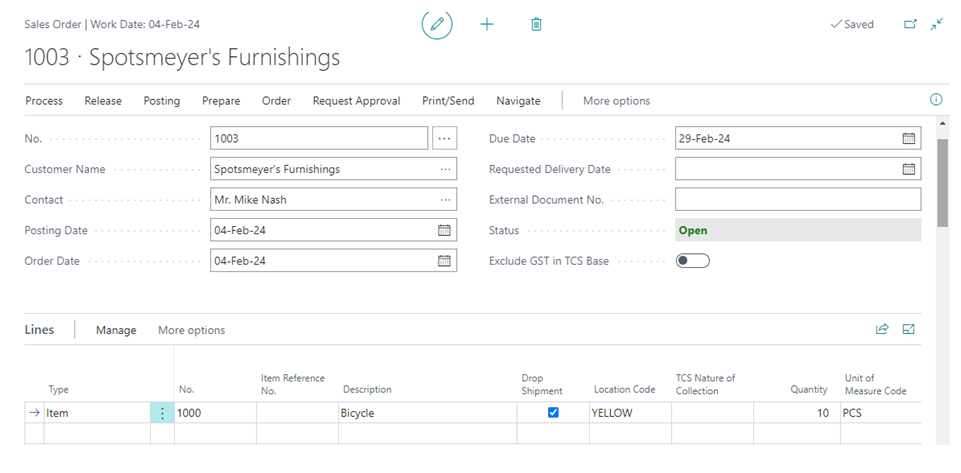This screenshot has height=473, width=961.
Task: Open the Process menu
Action: click(x=44, y=101)
